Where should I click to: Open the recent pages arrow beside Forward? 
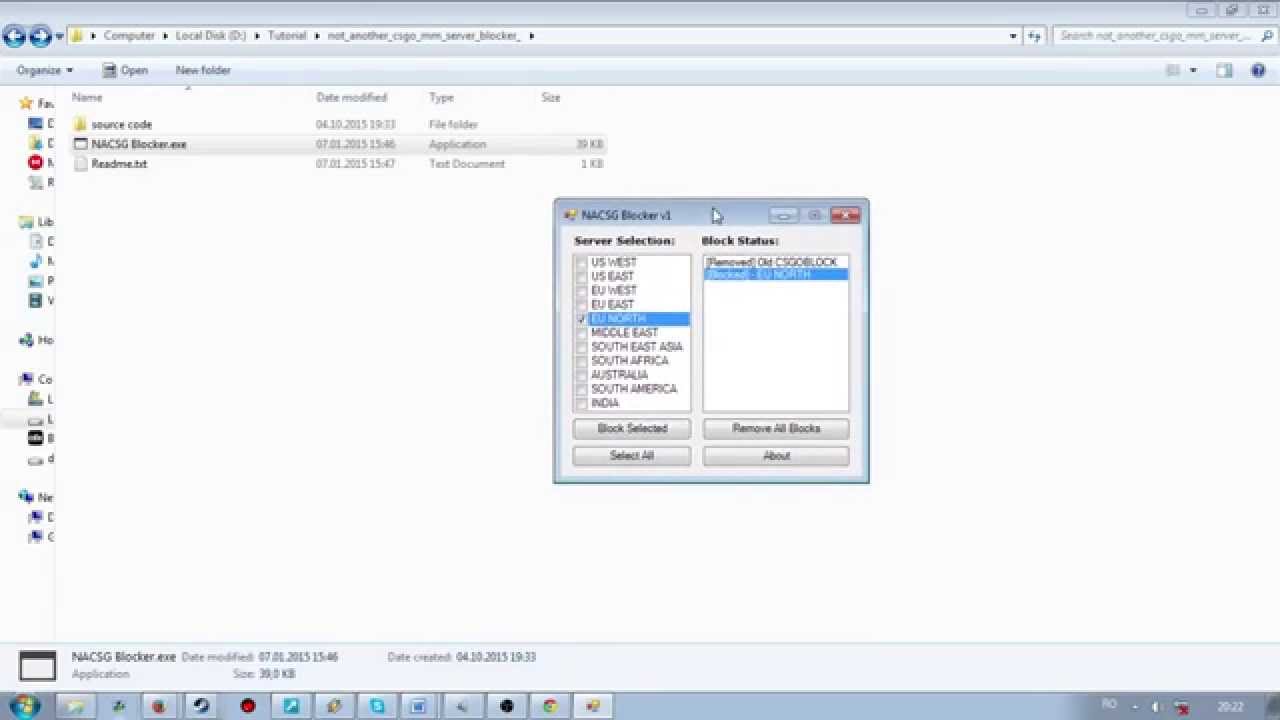[60, 37]
